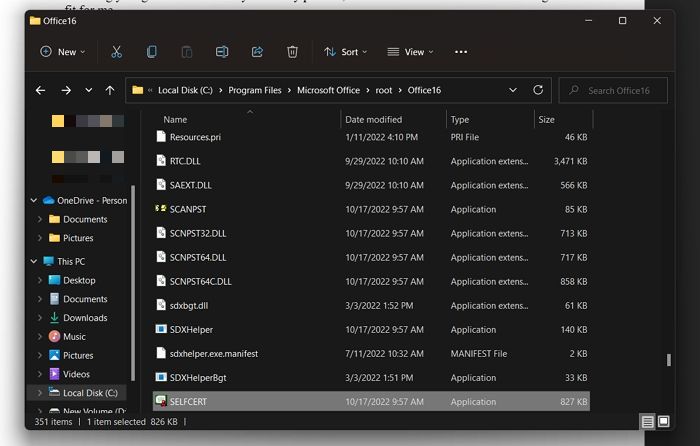The width and height of the screenshot is (700, 446).
Task: Click the SCANPST application icon
Action: pos(161,209)
